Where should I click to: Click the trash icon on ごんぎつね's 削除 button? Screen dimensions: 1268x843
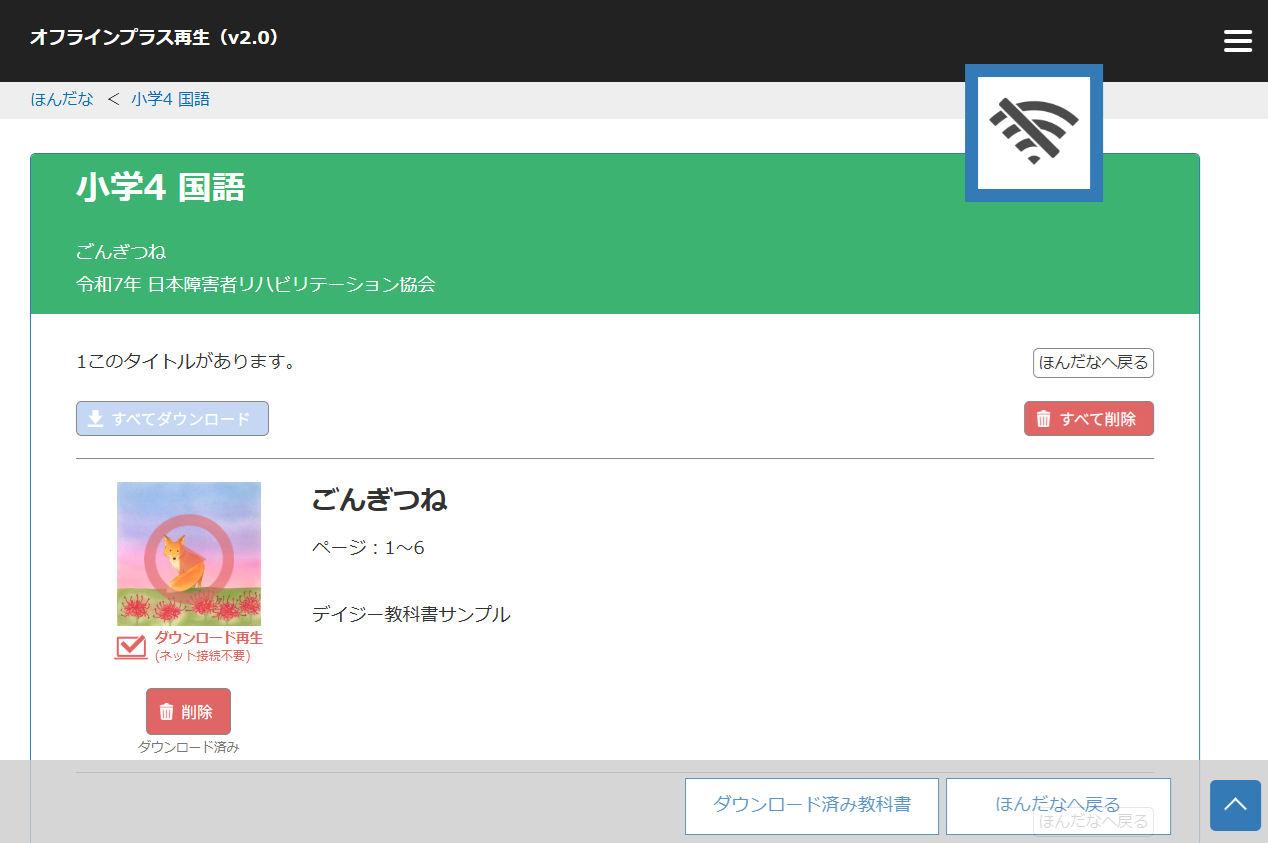pos(167,712)
